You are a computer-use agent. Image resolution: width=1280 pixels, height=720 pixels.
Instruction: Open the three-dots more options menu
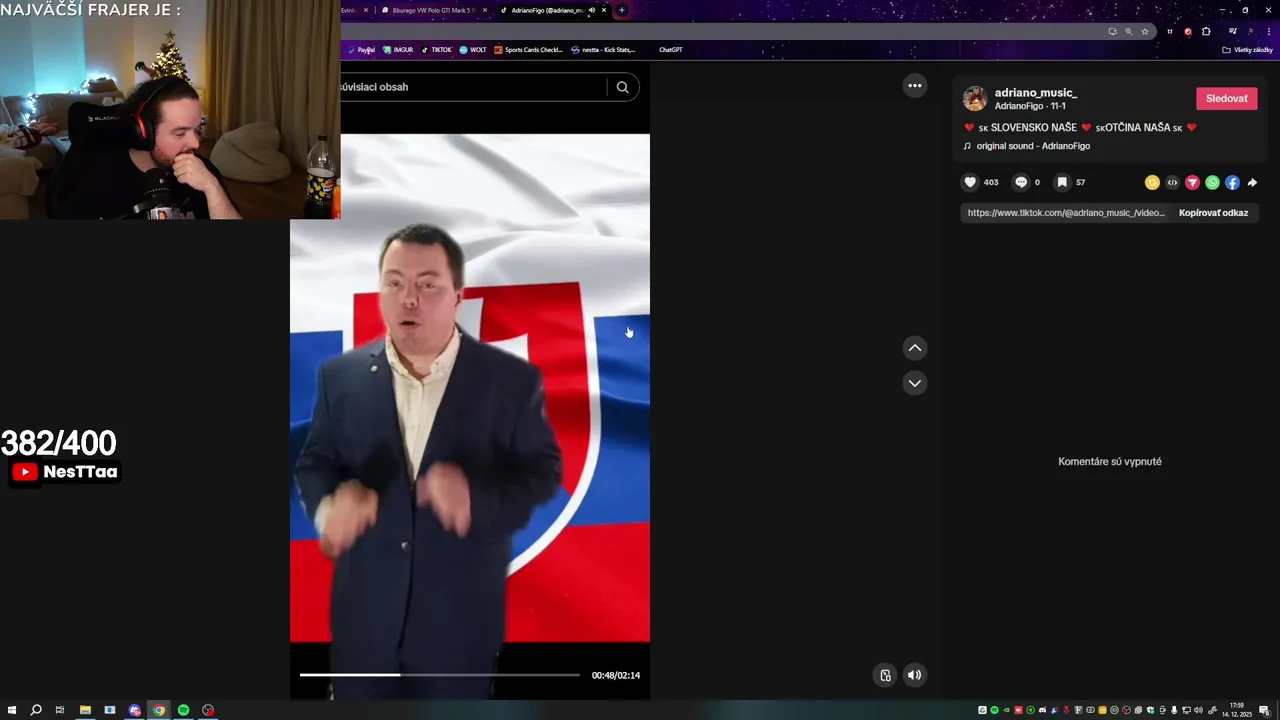914,86
